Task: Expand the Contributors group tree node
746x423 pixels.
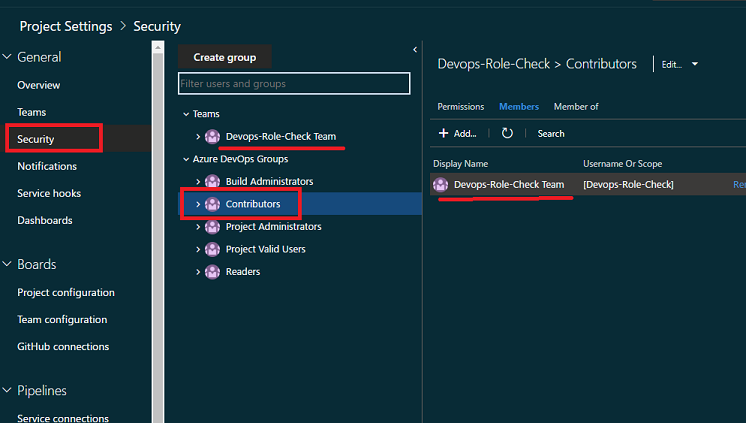Action: pyautogui.click(x=198, y=204)
